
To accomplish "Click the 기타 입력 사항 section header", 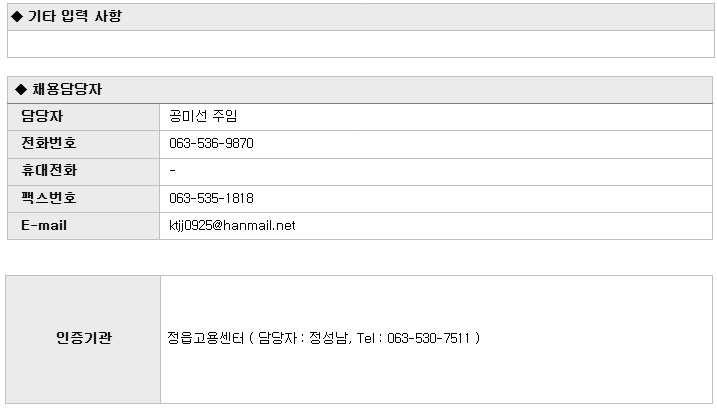I will tap(361, 17).
